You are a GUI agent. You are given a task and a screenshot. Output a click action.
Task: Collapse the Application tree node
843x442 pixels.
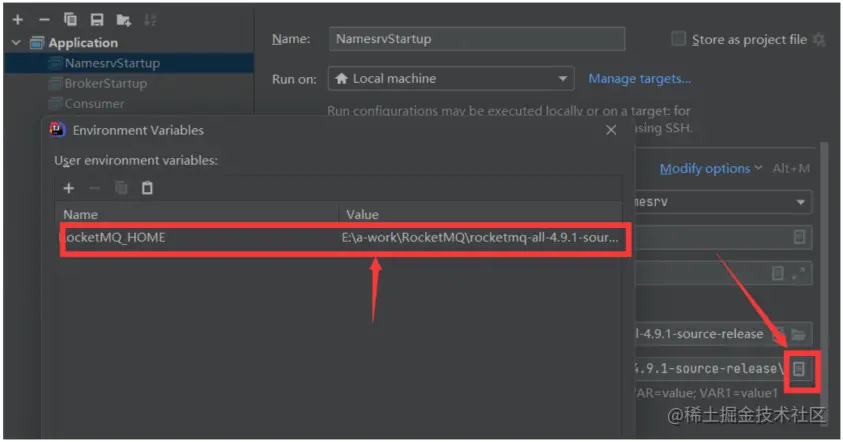[x=17, y=42]
